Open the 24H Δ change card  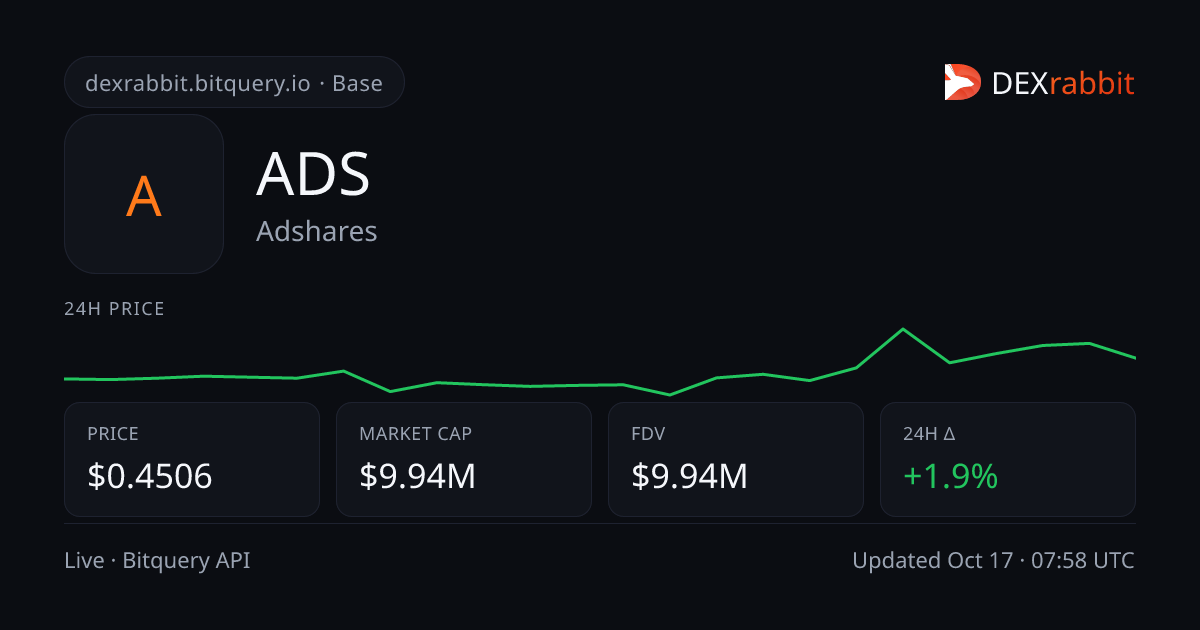(1008, 460)
